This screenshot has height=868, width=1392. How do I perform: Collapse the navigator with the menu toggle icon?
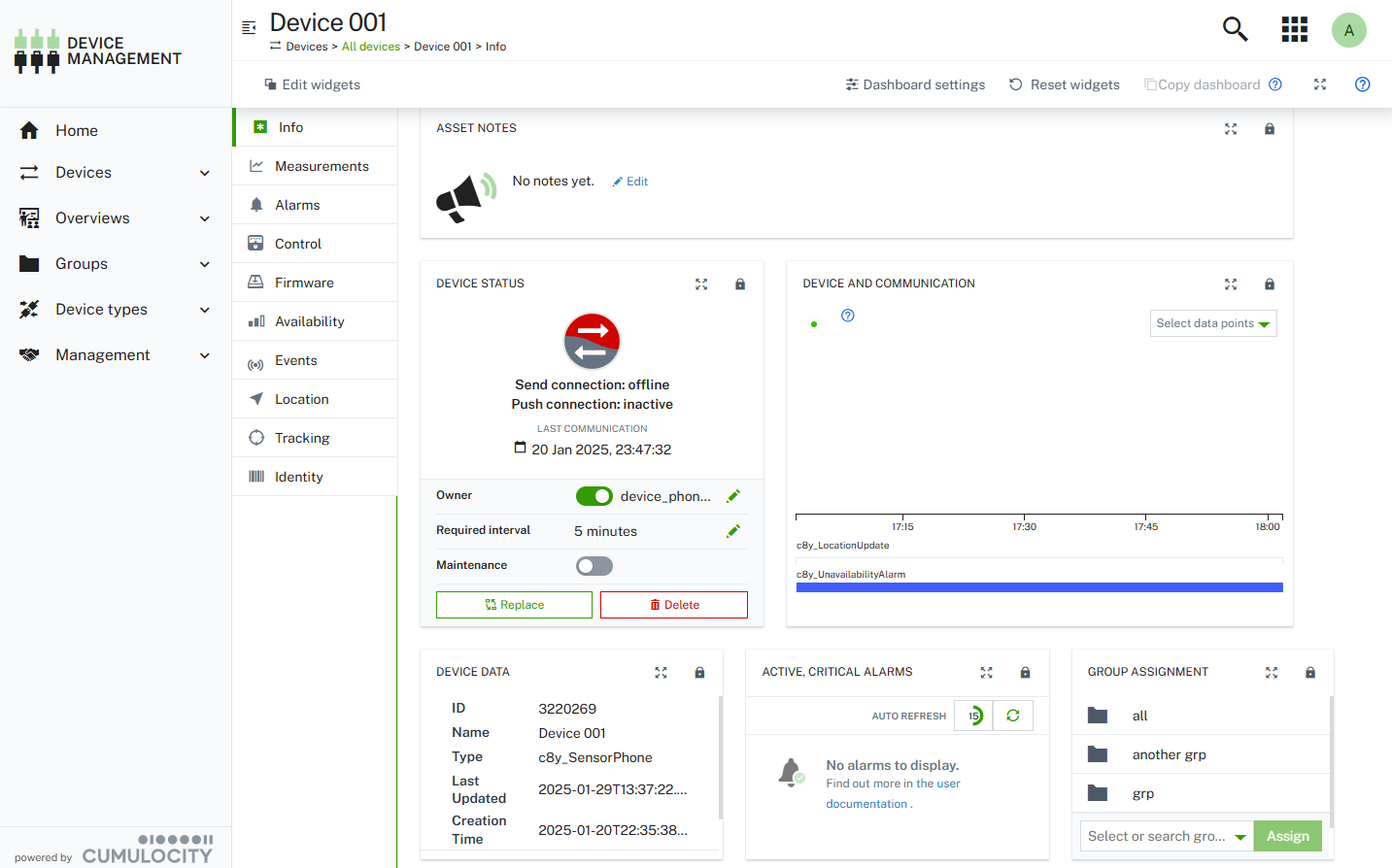click(249, 27)
